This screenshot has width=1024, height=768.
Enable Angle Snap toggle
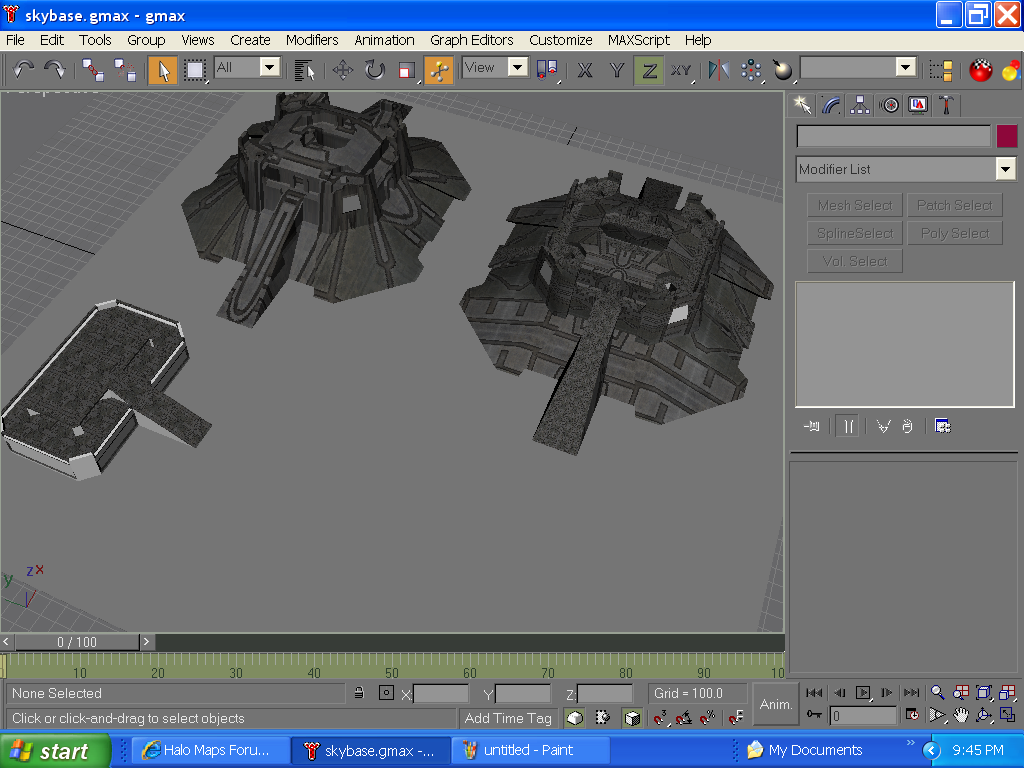[x=683, y=717]
